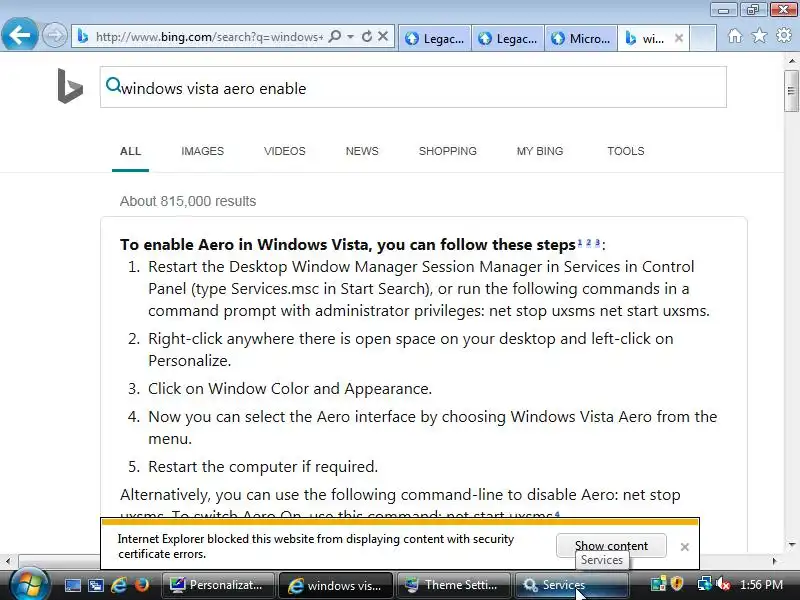Click the horizontal scrollbar right arrow
Viewport: 800px width, 600px height.
pos(775,561)
